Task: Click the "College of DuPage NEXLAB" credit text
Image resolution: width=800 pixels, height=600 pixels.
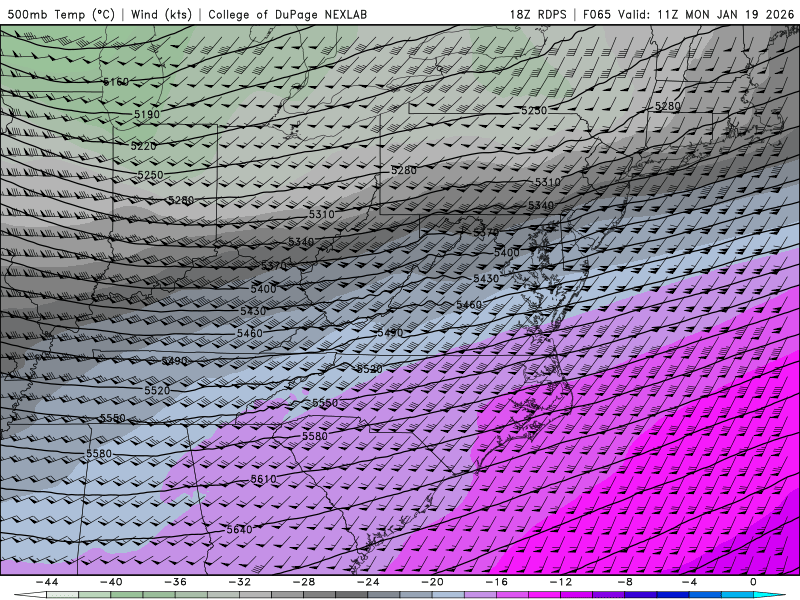Action: coord(287,14)
